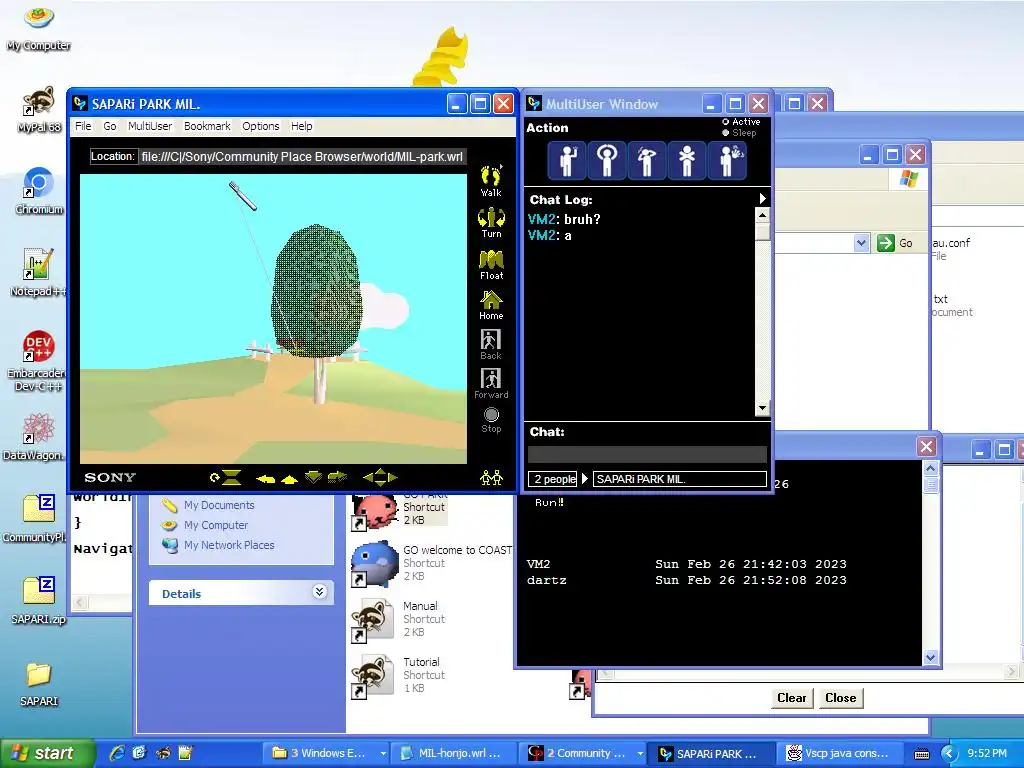The image size is (1024, 768).
Task: Trigger the bye-bye hand-wave avatar action
Action: pos(727,160)
